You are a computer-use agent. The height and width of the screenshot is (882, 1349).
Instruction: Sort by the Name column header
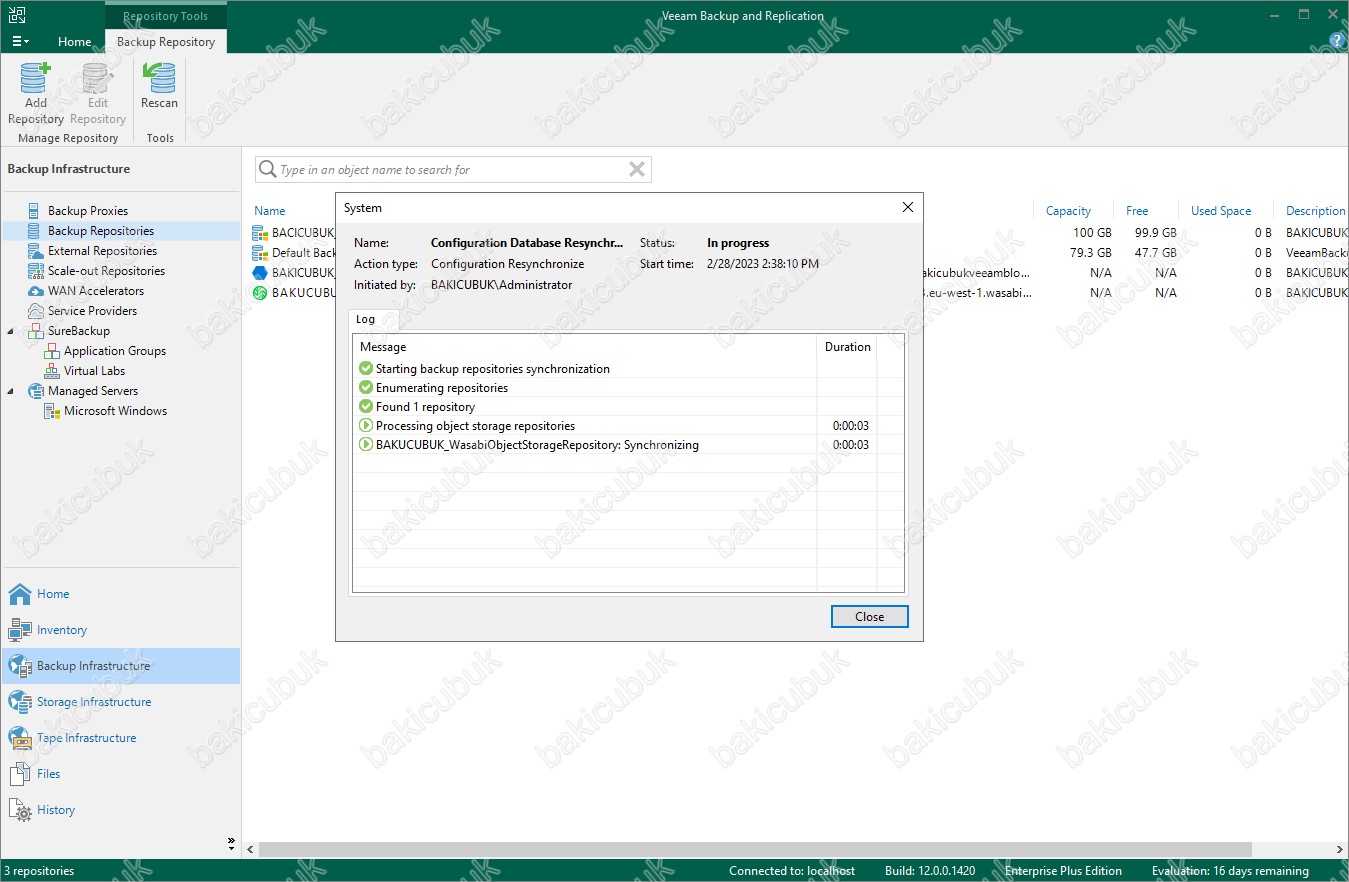pos(270,211)
